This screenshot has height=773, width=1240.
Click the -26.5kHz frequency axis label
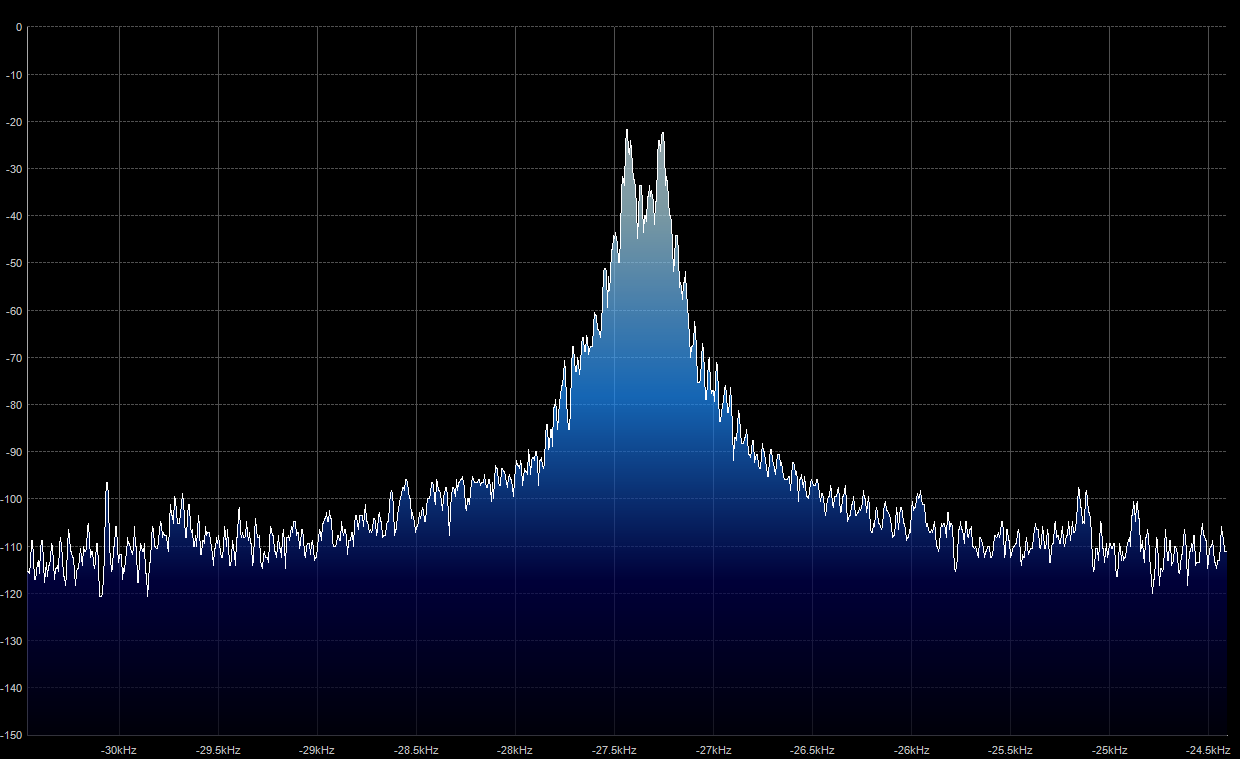tap(812, 750)
